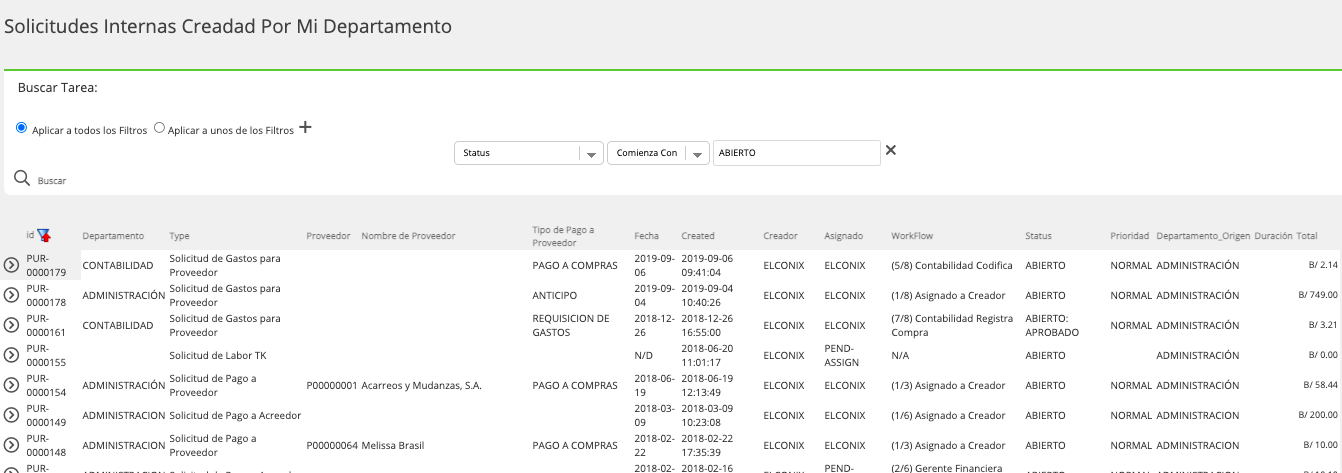Click 'Acarreos y Mudanzas, S.A.' provider name

point(421,385)
